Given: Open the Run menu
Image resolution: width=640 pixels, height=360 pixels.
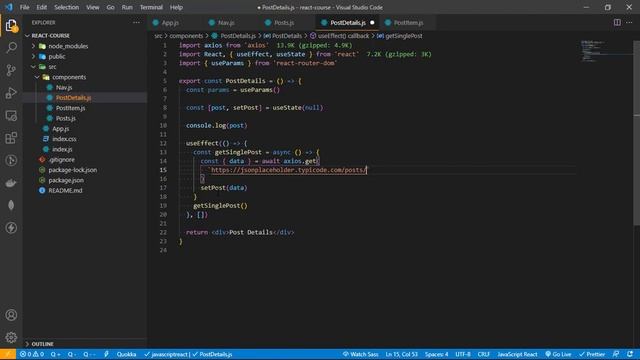Looking at the screenshot, I should point(127,7).
